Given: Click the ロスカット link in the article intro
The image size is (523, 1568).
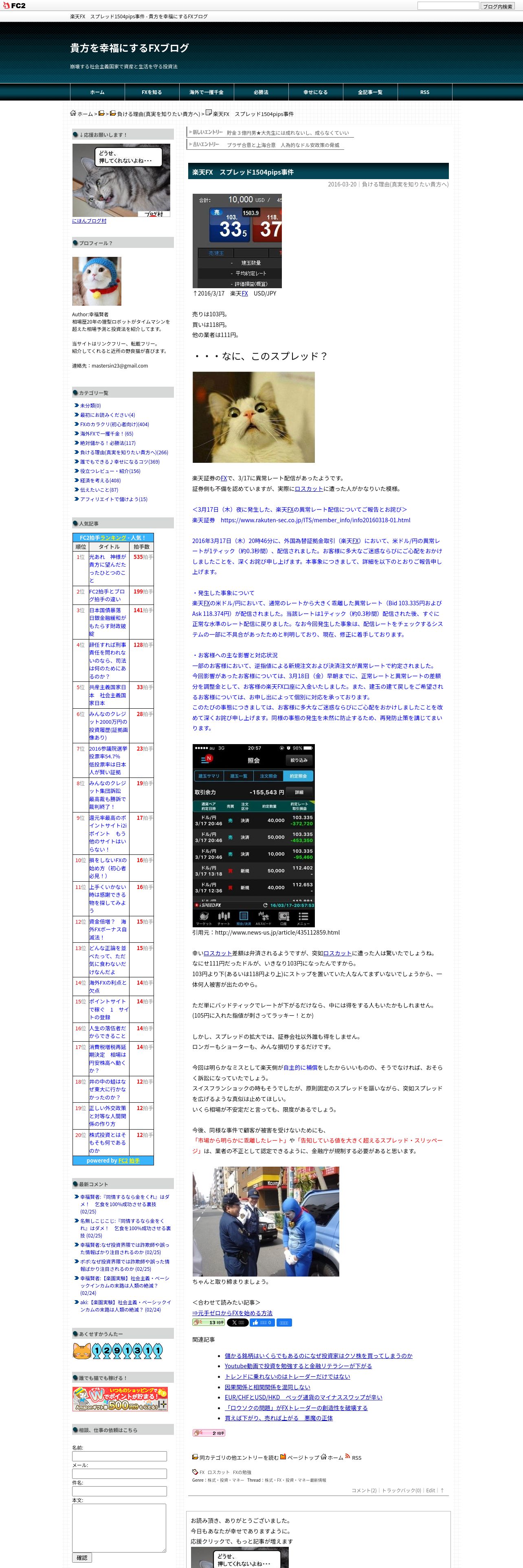Looking at the screenshot, I should 309,488.
